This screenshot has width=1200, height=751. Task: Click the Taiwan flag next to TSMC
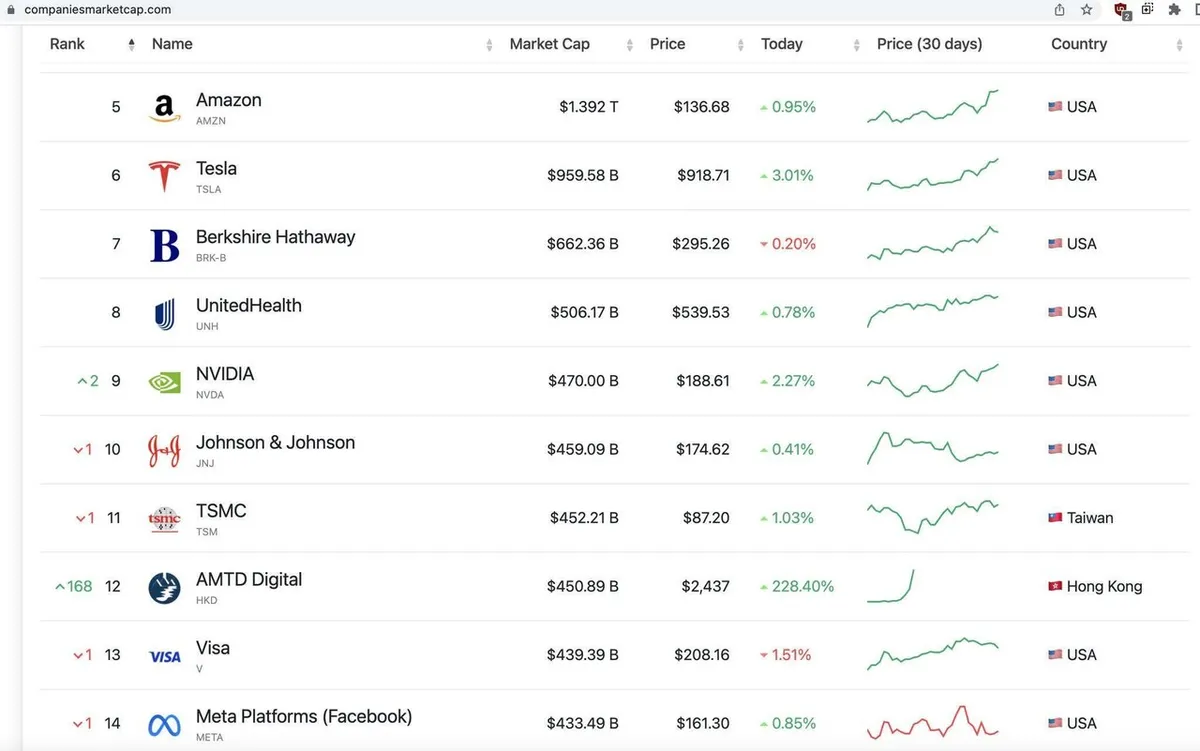pyautogui.click(x=1055, y=518)
